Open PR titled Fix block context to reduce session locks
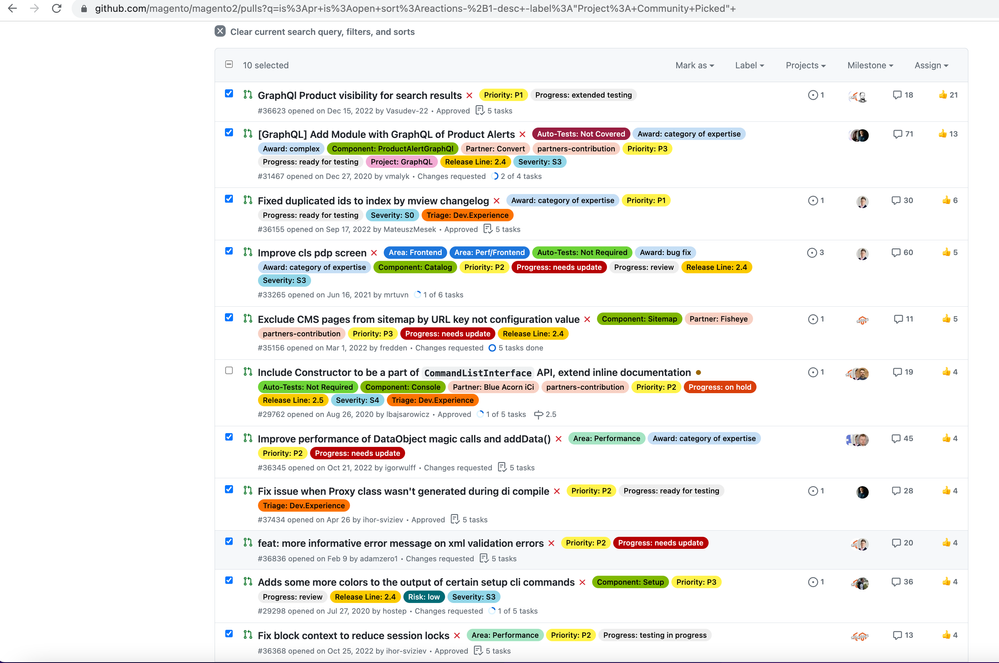The height and width of the screenshot is (663, 999). pyautogui.click(x=353, y=635)
